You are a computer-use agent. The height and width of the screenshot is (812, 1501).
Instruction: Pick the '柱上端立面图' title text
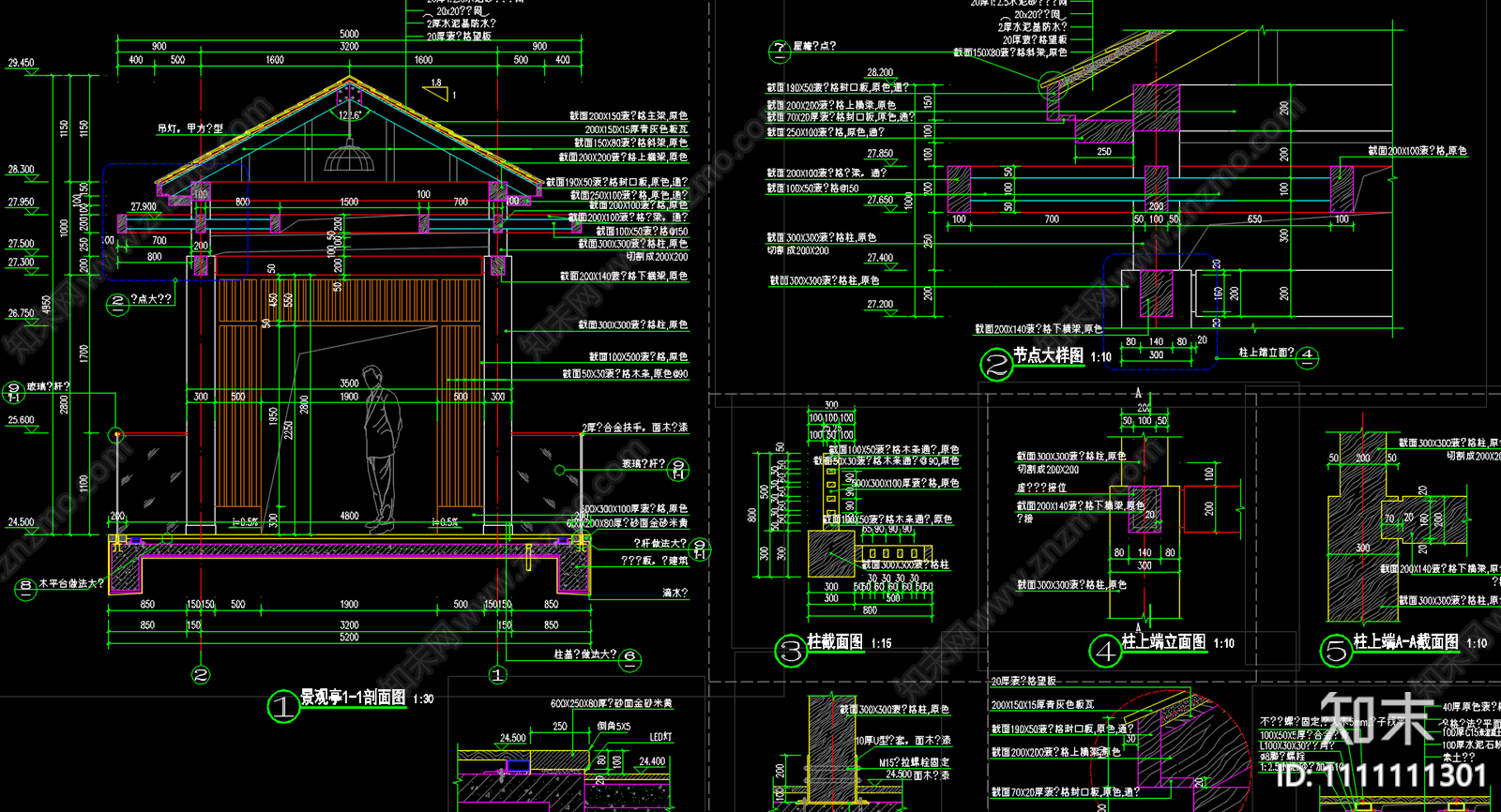tap(1163, 642)
